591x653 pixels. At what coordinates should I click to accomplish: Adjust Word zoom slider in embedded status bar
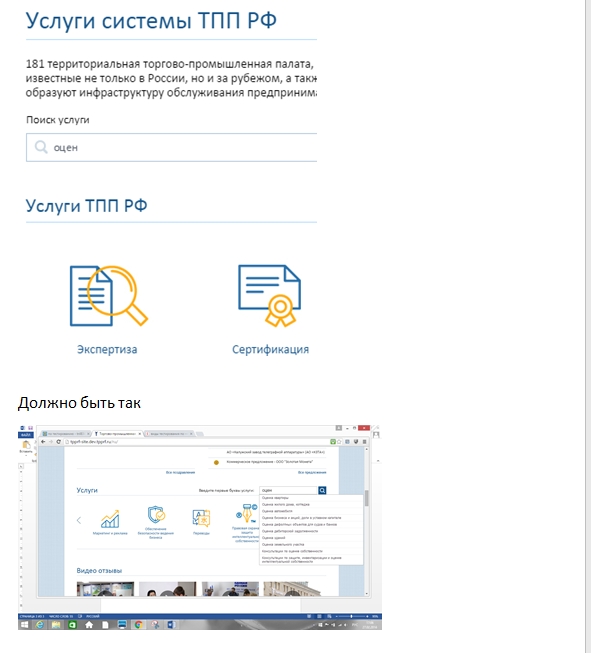pos(352,616)
